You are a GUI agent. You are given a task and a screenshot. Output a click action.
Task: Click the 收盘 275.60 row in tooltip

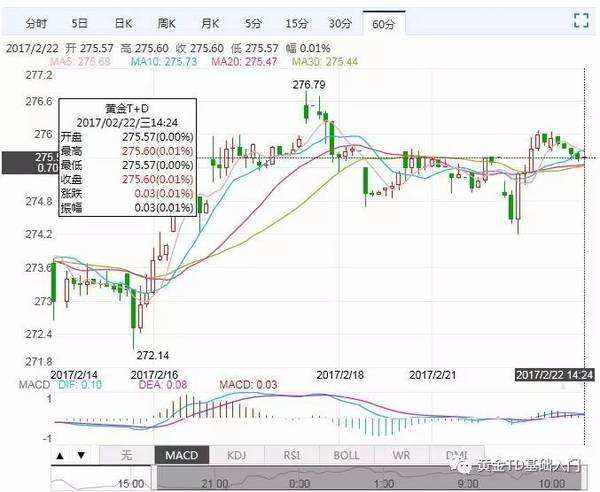[127, 179]
